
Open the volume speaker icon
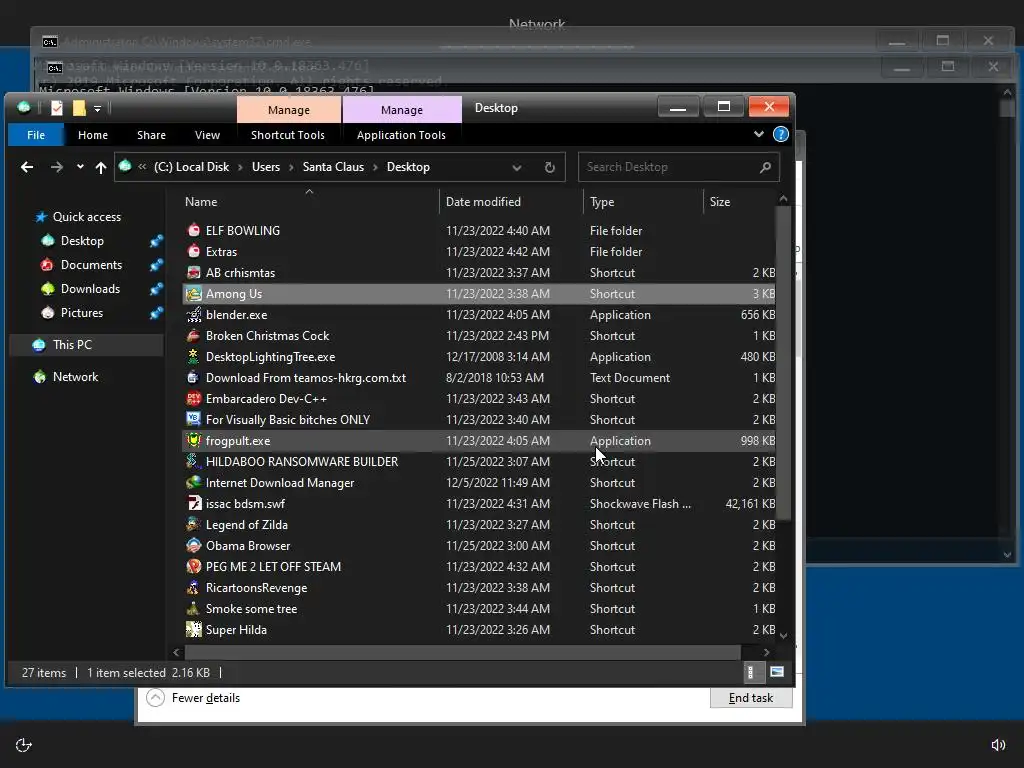[x=998, y=745]
